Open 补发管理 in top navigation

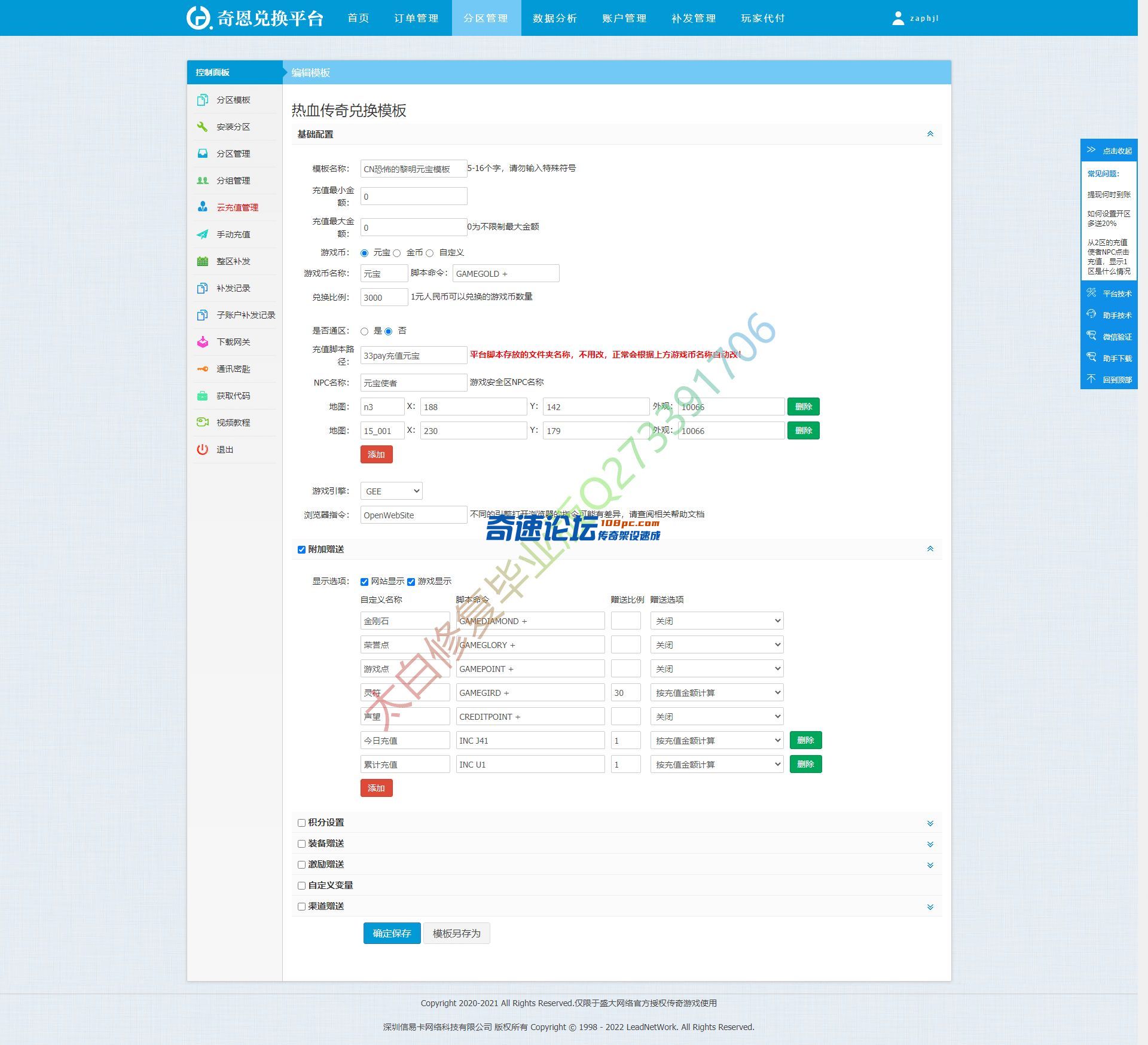[694, 18]
